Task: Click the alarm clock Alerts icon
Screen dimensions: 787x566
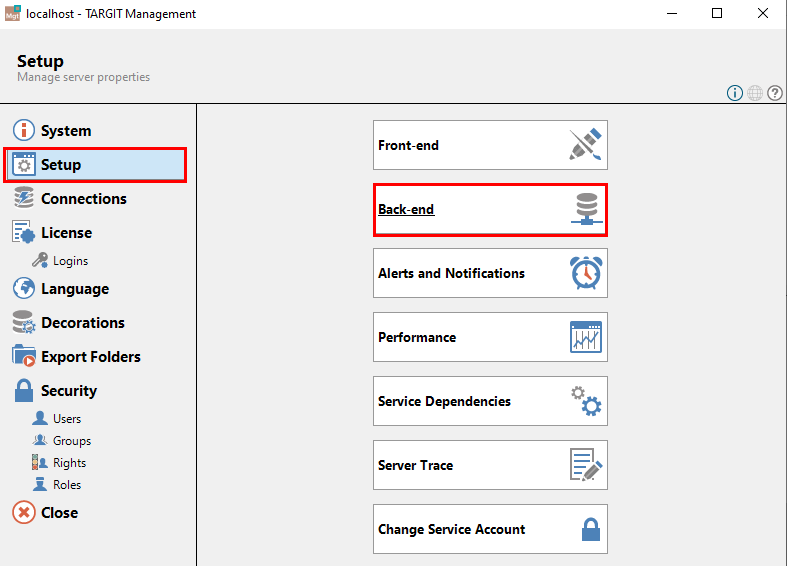Action: tap(586, 273)
